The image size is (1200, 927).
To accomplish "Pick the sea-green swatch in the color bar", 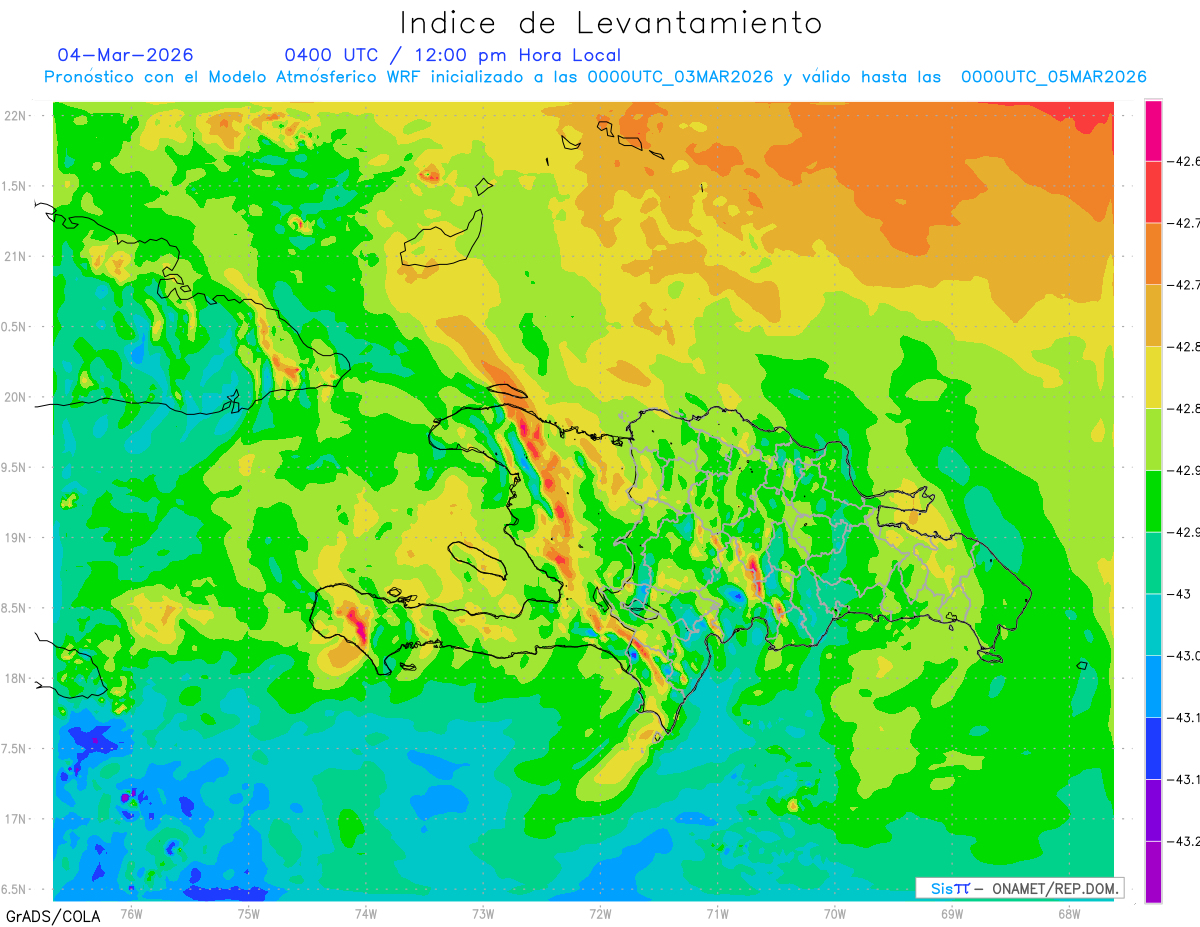I will (x=1153, y=563).
